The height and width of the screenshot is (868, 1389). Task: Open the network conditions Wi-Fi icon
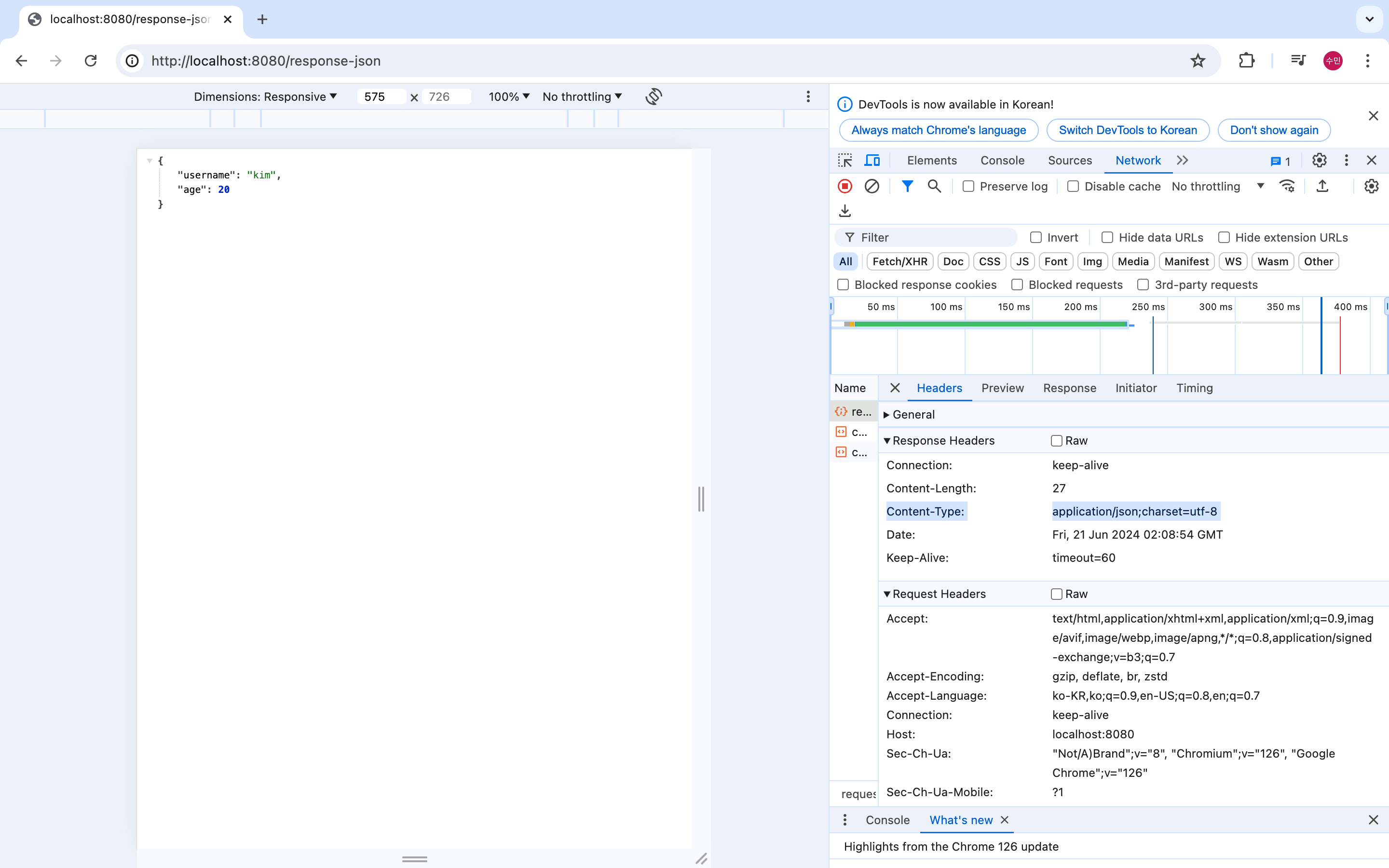coord(1286,186)
